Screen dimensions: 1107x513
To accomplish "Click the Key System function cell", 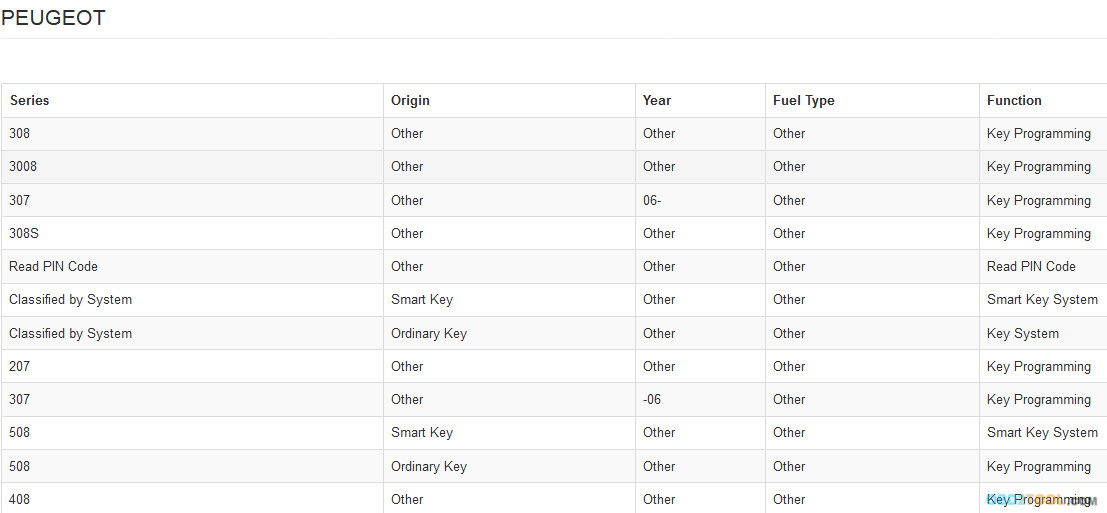I will (x=1043, y=333).
